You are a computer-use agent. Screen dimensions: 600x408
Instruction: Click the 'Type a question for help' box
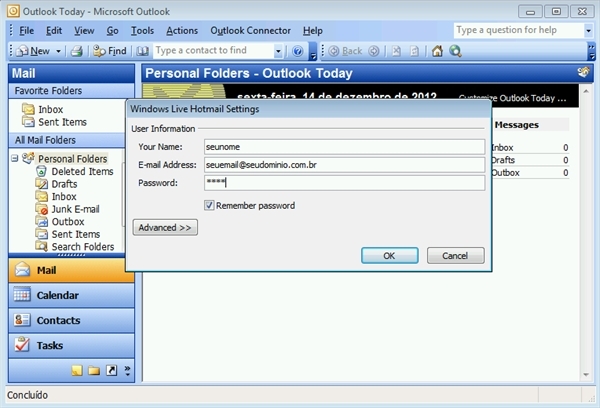[519, 30]
